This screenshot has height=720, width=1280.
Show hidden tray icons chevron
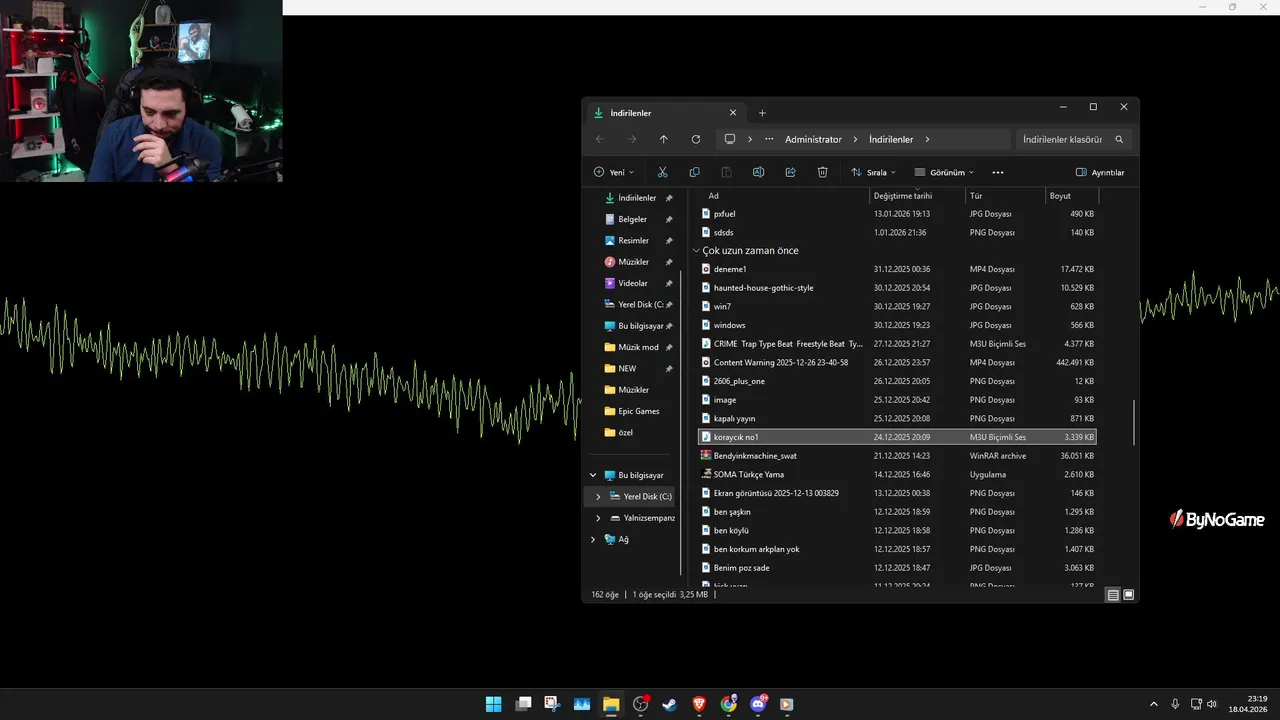1153,704
